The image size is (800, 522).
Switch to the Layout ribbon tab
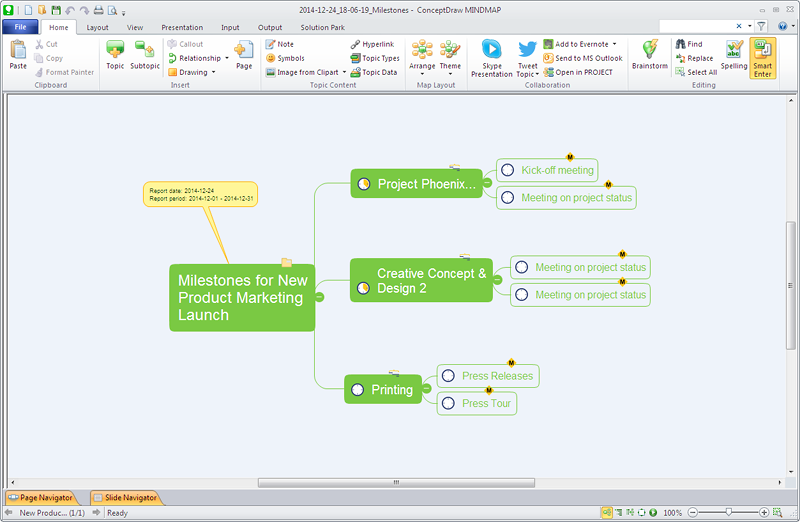pyautogui.click(x=97, y=27)
